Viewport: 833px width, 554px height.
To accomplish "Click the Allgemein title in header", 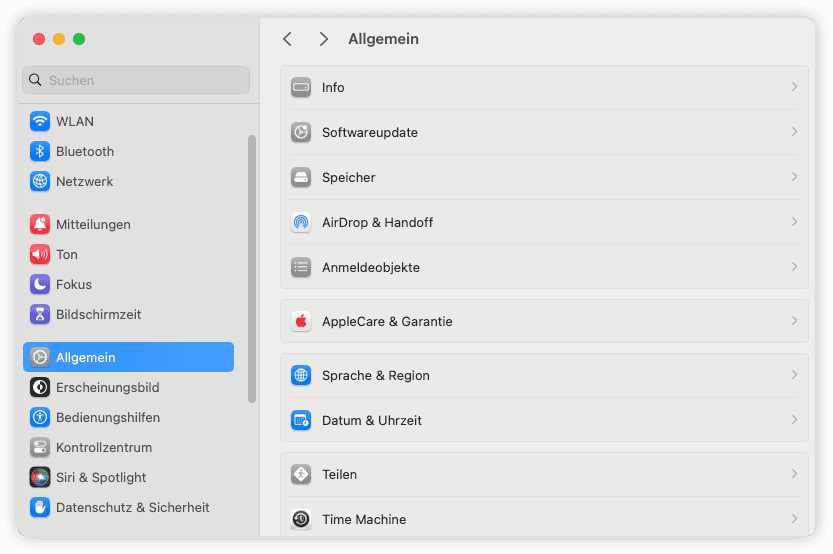I will pyautogui.click(x=383, y=39).
